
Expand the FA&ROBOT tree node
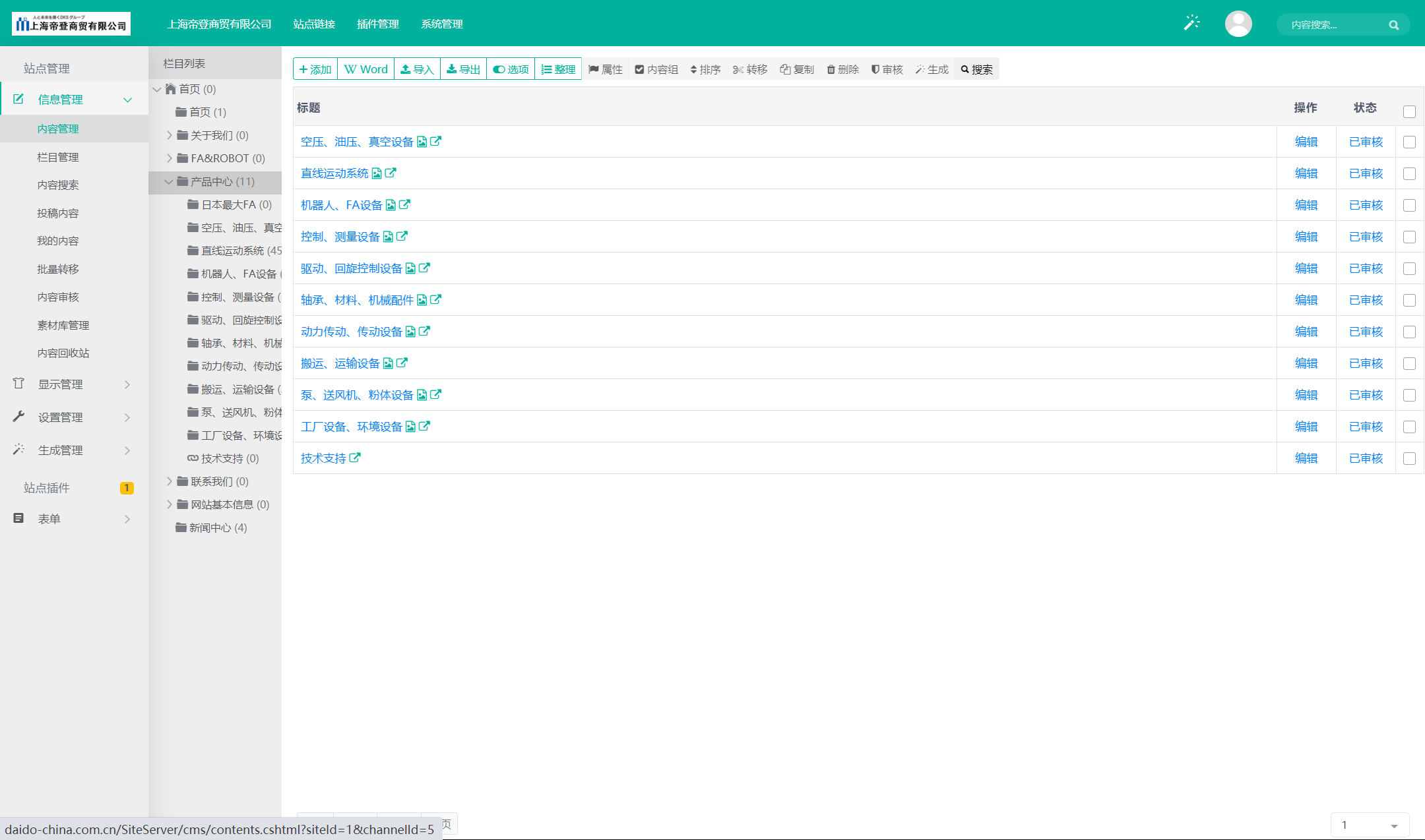(169, 158)
